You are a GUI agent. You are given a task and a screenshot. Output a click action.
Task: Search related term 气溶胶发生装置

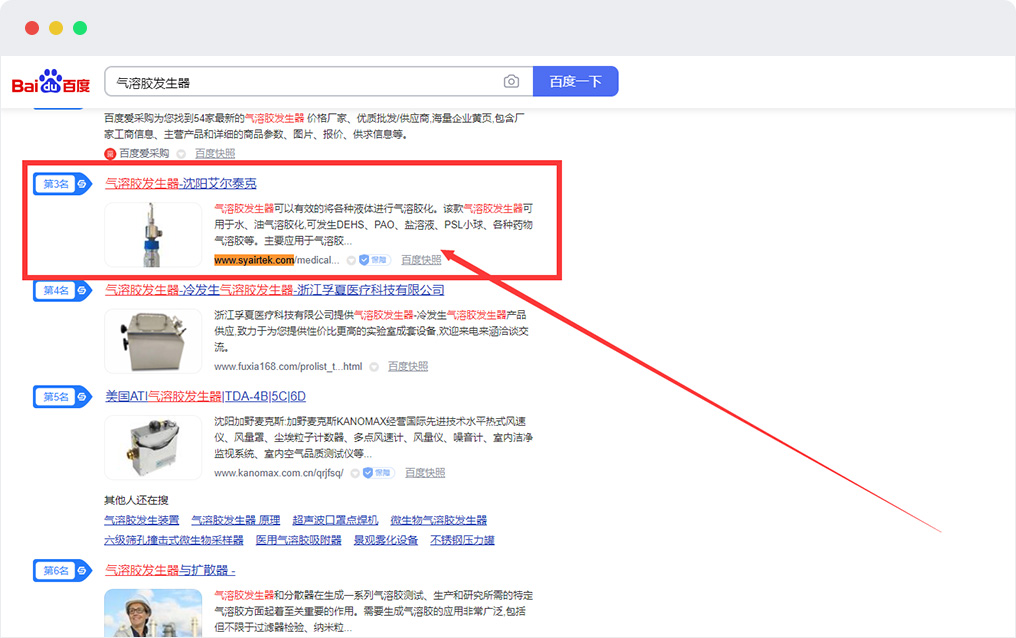click(141, 520)
